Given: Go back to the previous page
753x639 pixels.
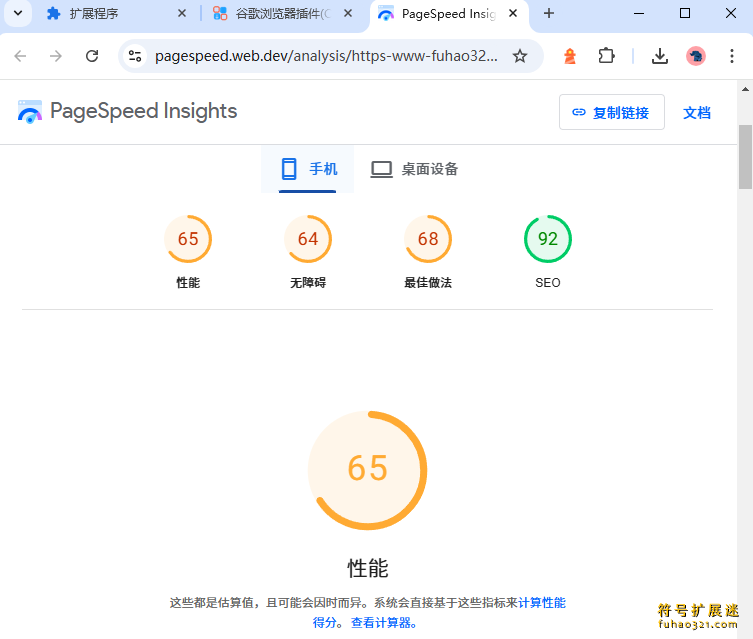Looking at the screenshot, I should [x=20, y=56].
